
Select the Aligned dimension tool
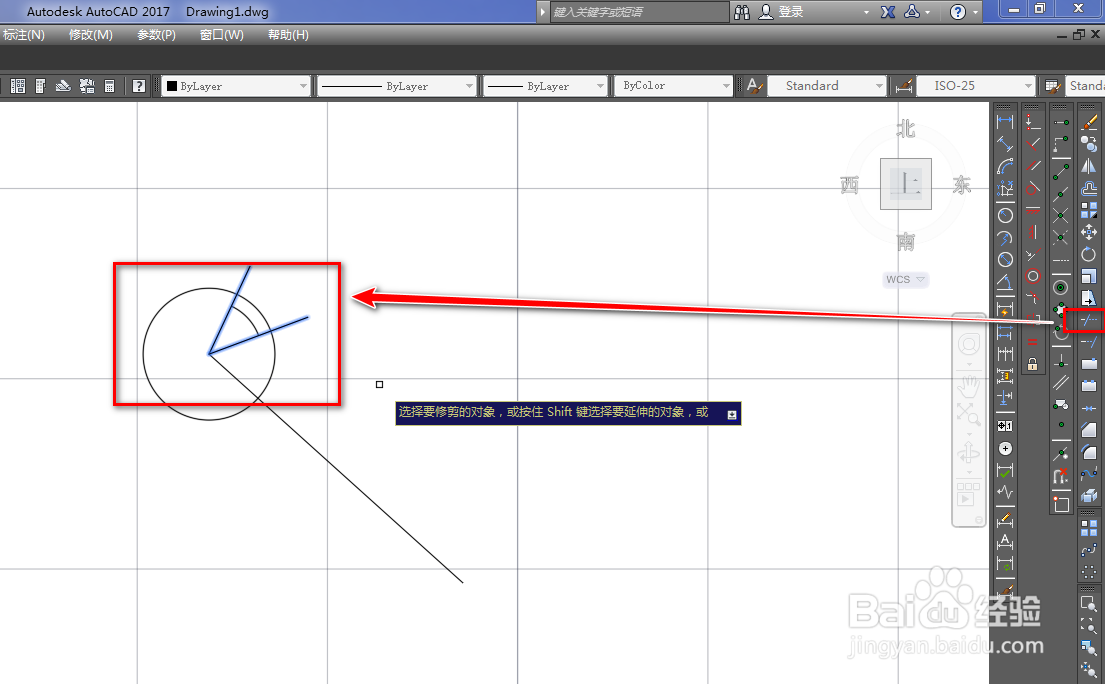coord(1005,144)
